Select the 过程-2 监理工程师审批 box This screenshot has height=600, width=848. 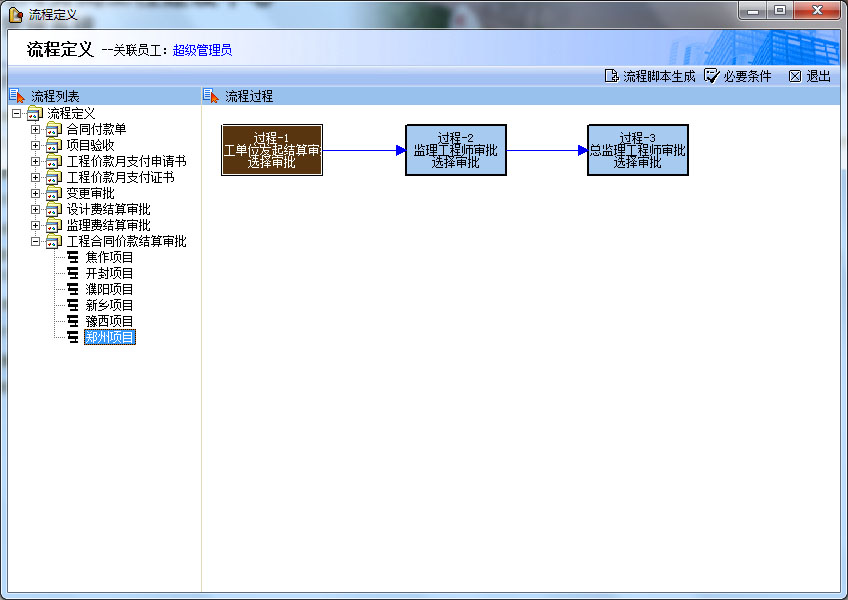456,150
